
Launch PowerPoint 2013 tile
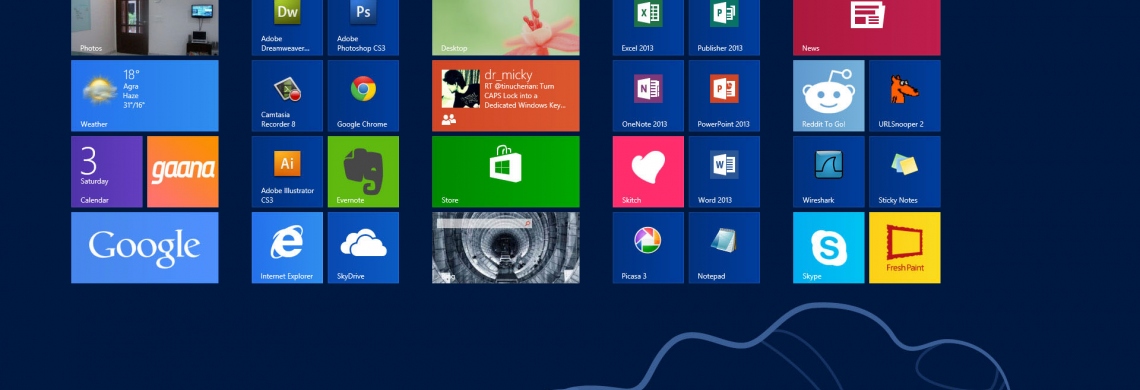coord(724,95)
